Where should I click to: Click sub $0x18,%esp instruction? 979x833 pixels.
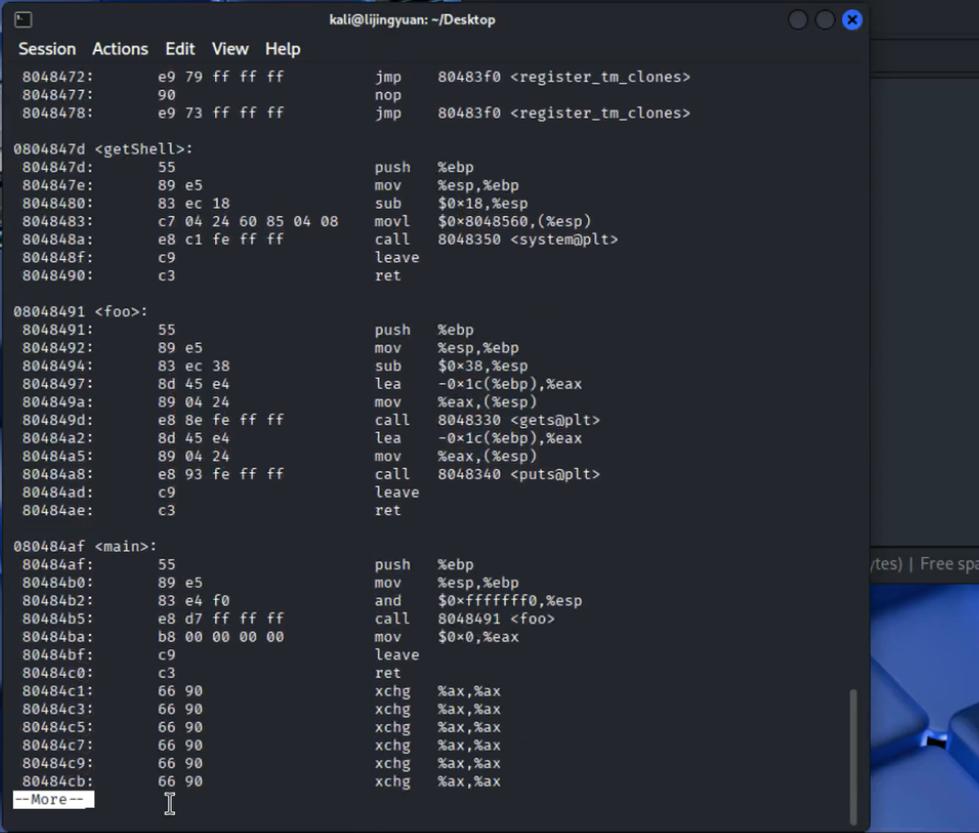coord(451,203)
